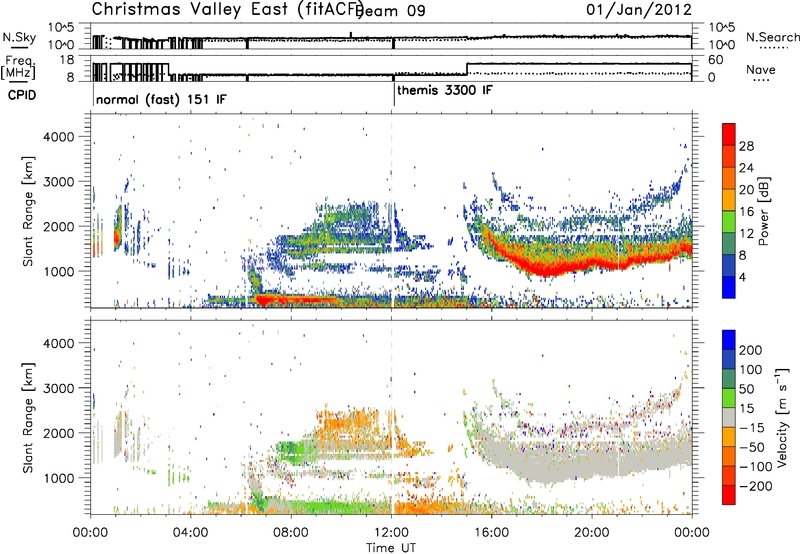Click the red strong-power band near 18:00
The height and width of the screenshot is (554, 800).
coord(546,268)
